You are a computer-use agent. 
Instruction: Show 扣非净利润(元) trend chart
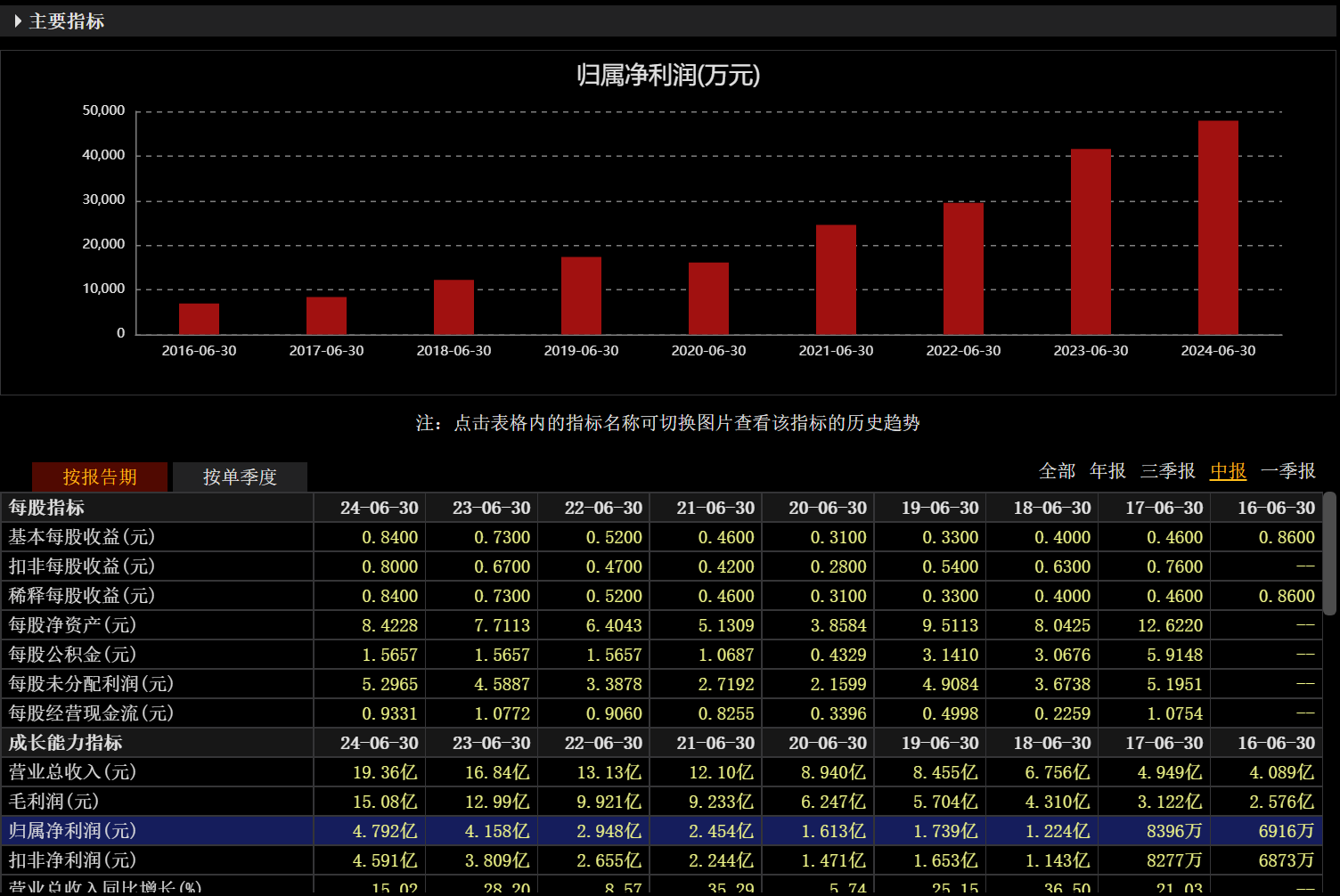tap(72, 860)
